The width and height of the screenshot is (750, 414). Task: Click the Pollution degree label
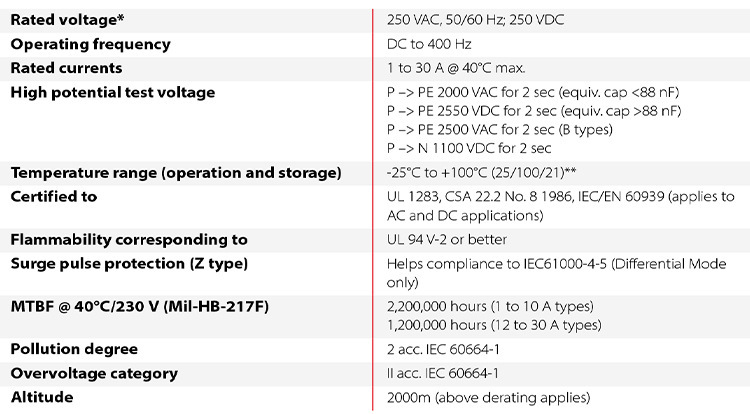[74, 349]
